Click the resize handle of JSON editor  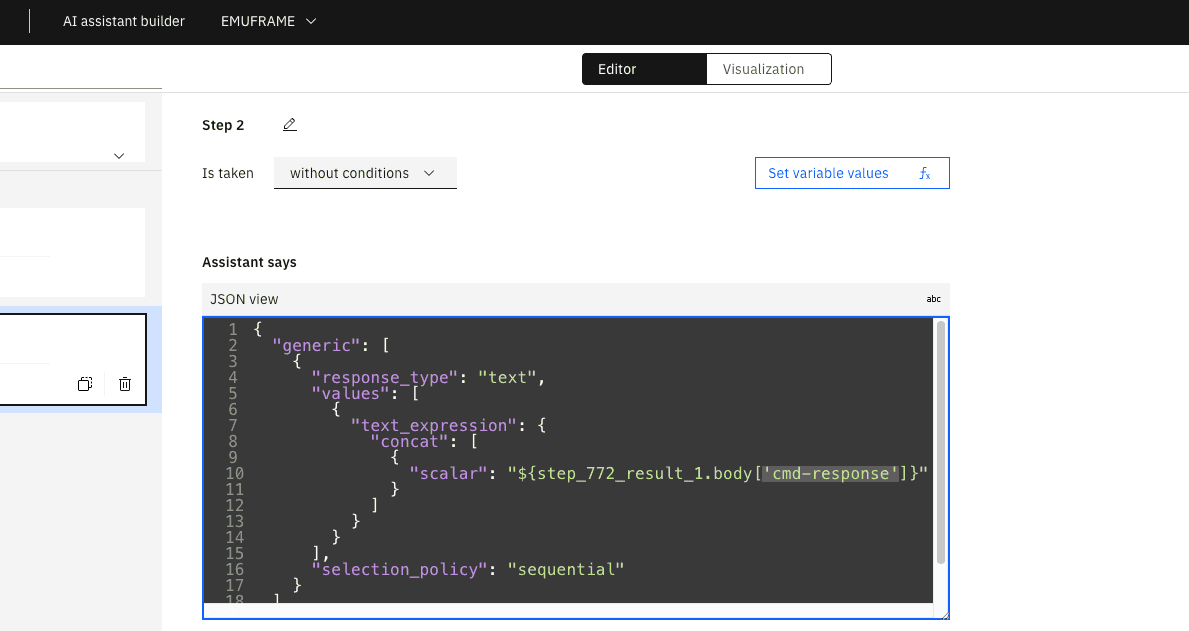(943, 613)
